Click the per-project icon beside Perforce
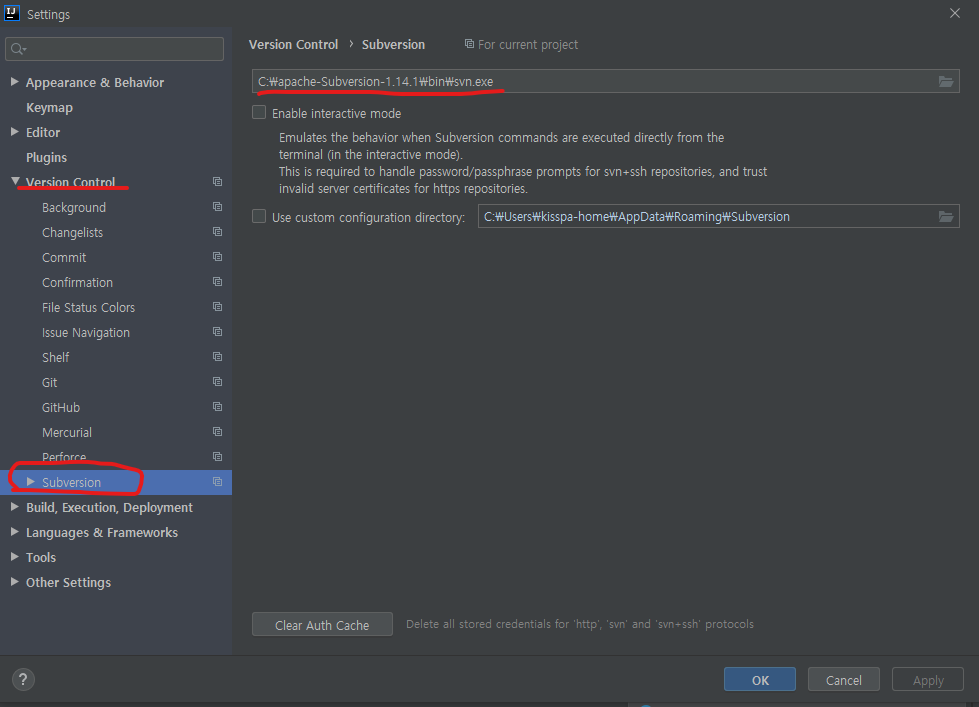Screen dimensions: 979x707 (217, 457)
